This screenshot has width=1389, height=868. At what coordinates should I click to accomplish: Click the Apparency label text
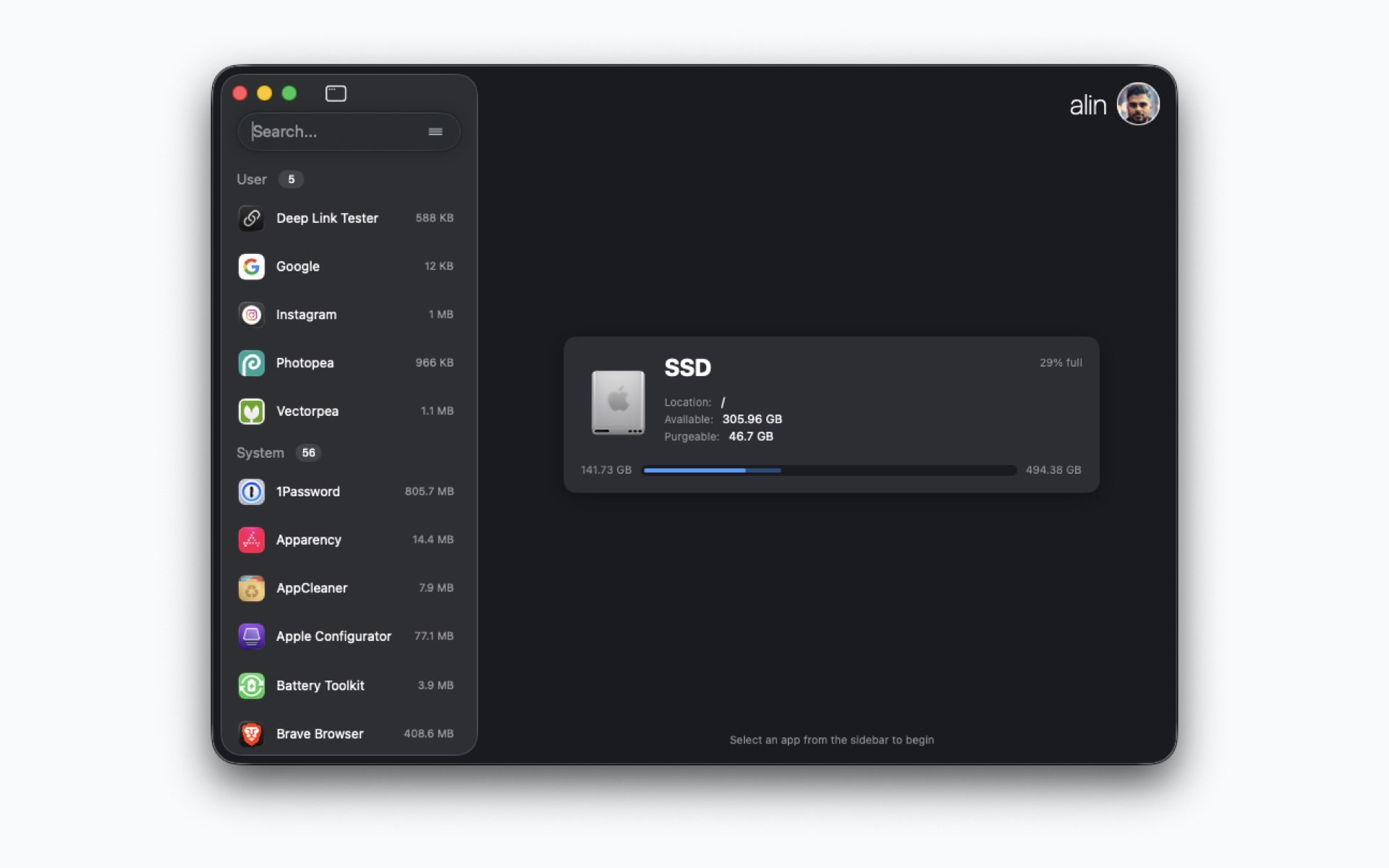[x=309, y=540]
